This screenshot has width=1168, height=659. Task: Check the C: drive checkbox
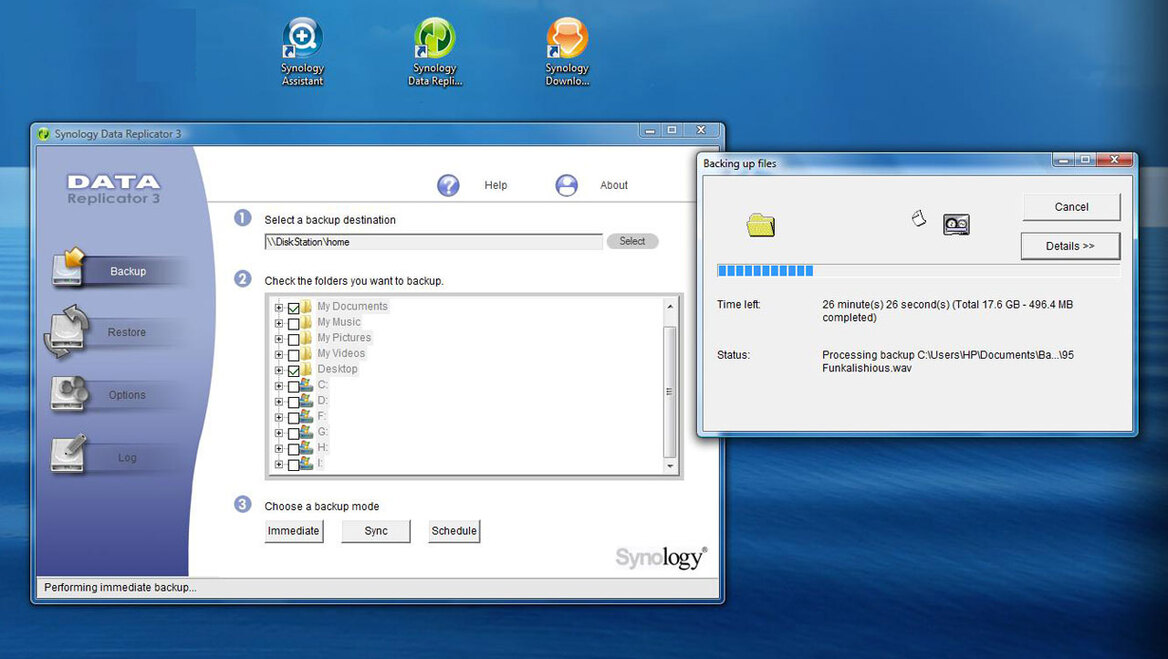click(293, 386)
